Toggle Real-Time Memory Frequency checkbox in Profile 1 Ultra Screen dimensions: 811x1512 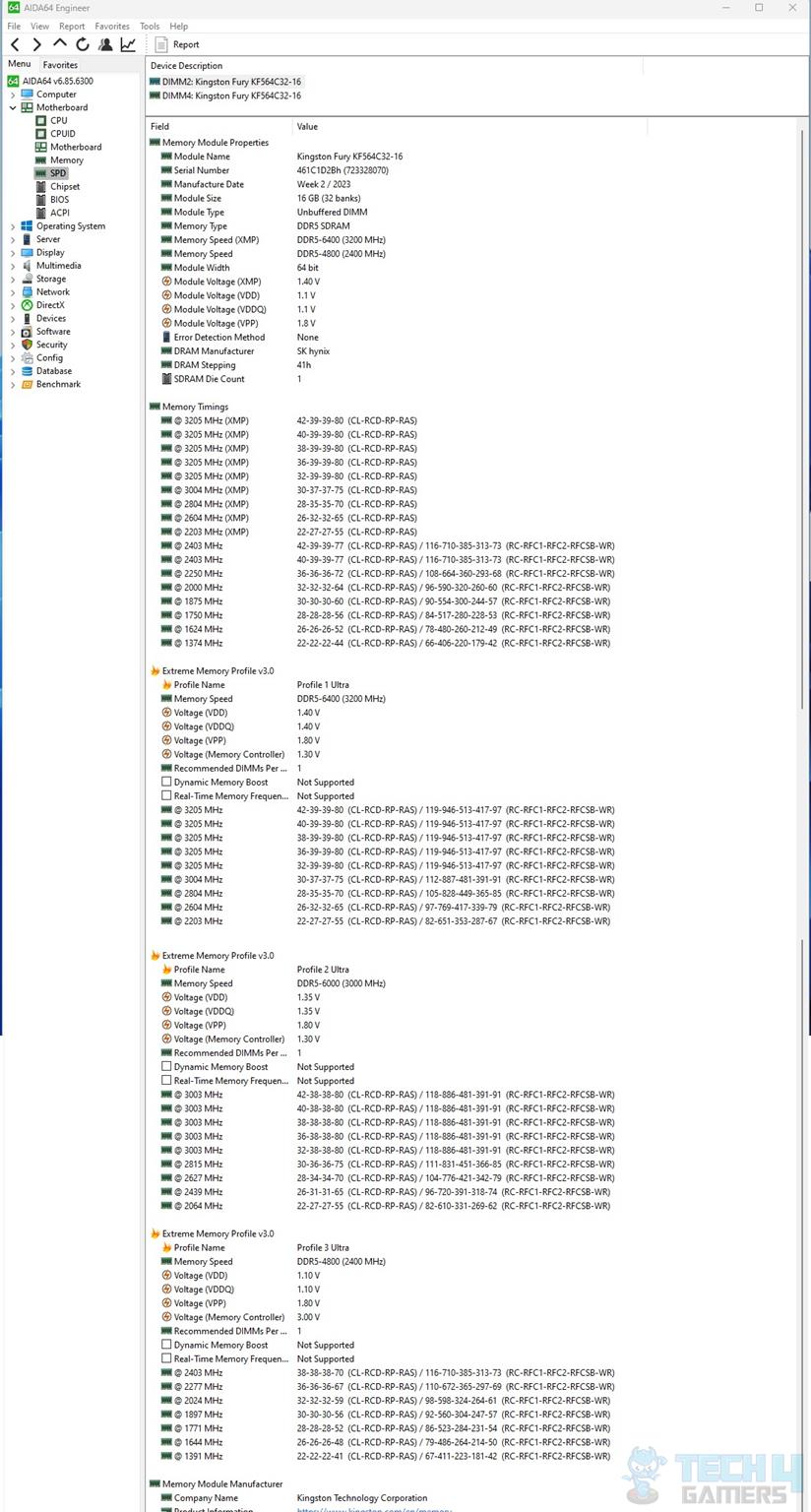tap(166, 795)
